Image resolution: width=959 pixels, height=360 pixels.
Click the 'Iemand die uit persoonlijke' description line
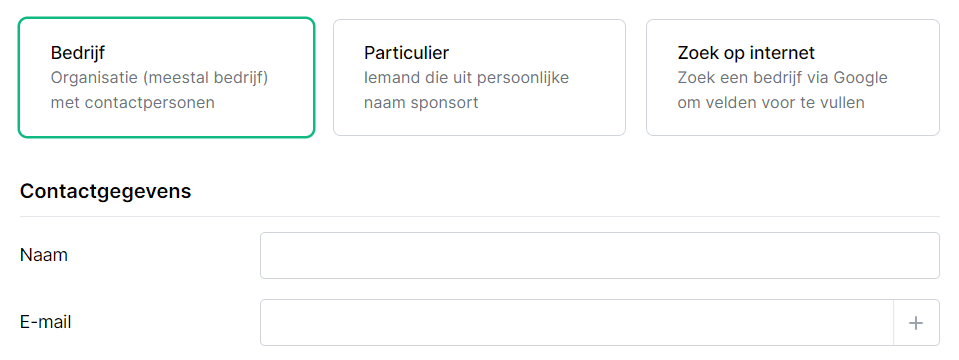point(467,78)
